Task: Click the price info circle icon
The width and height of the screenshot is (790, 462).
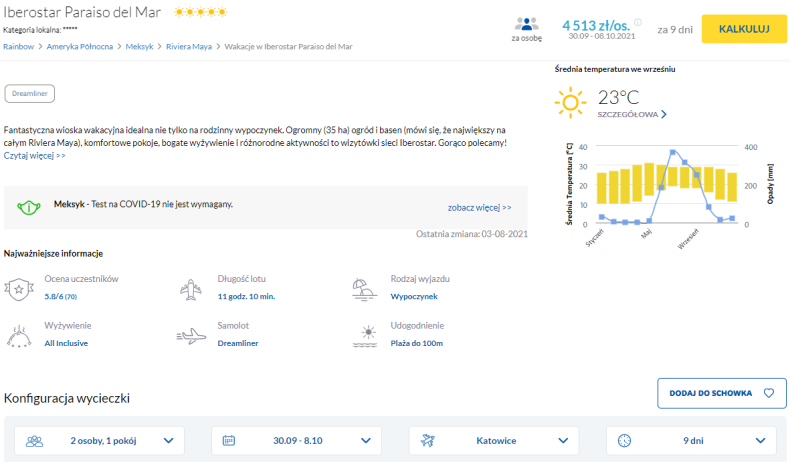Action: tap(638, 22)
